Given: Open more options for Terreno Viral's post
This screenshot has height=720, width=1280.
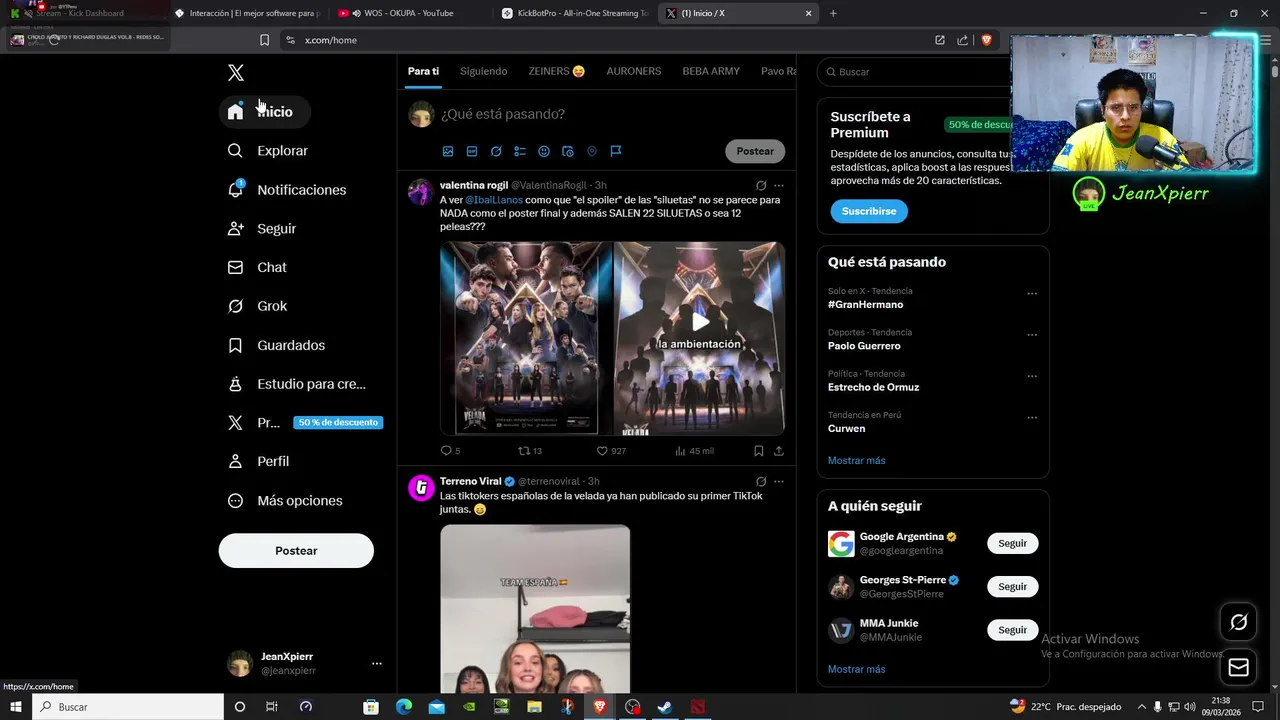Looking at the screenshot, I should 779,481.
